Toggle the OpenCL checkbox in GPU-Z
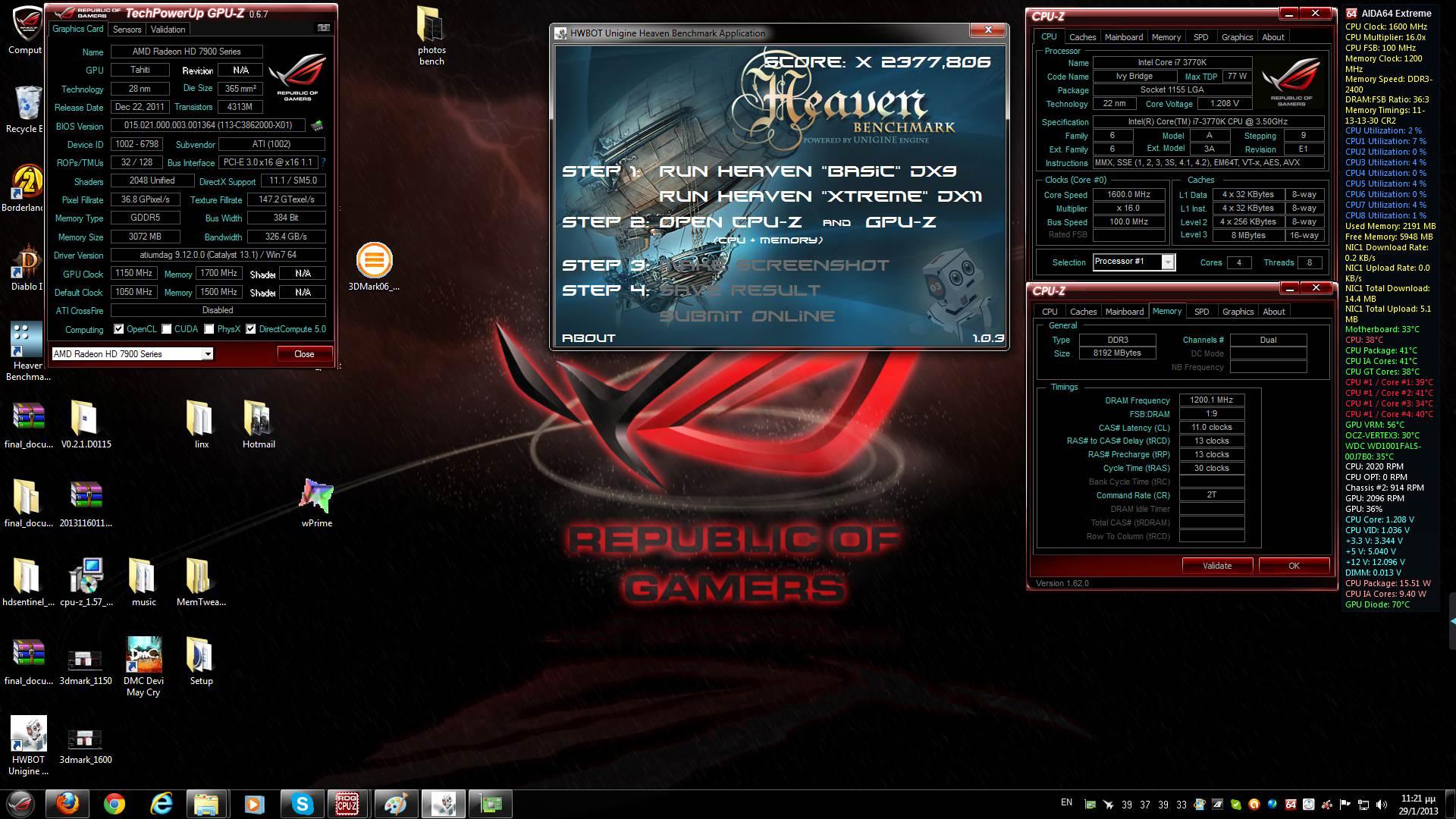 click(x=118, y=329)
